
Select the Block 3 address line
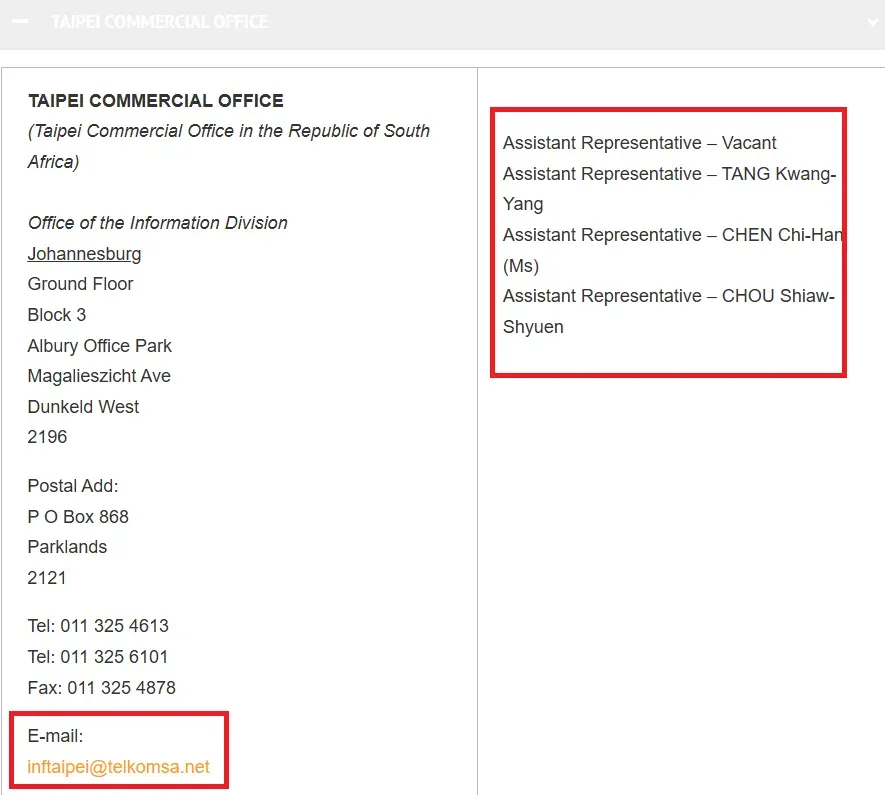tap(57, 315)
